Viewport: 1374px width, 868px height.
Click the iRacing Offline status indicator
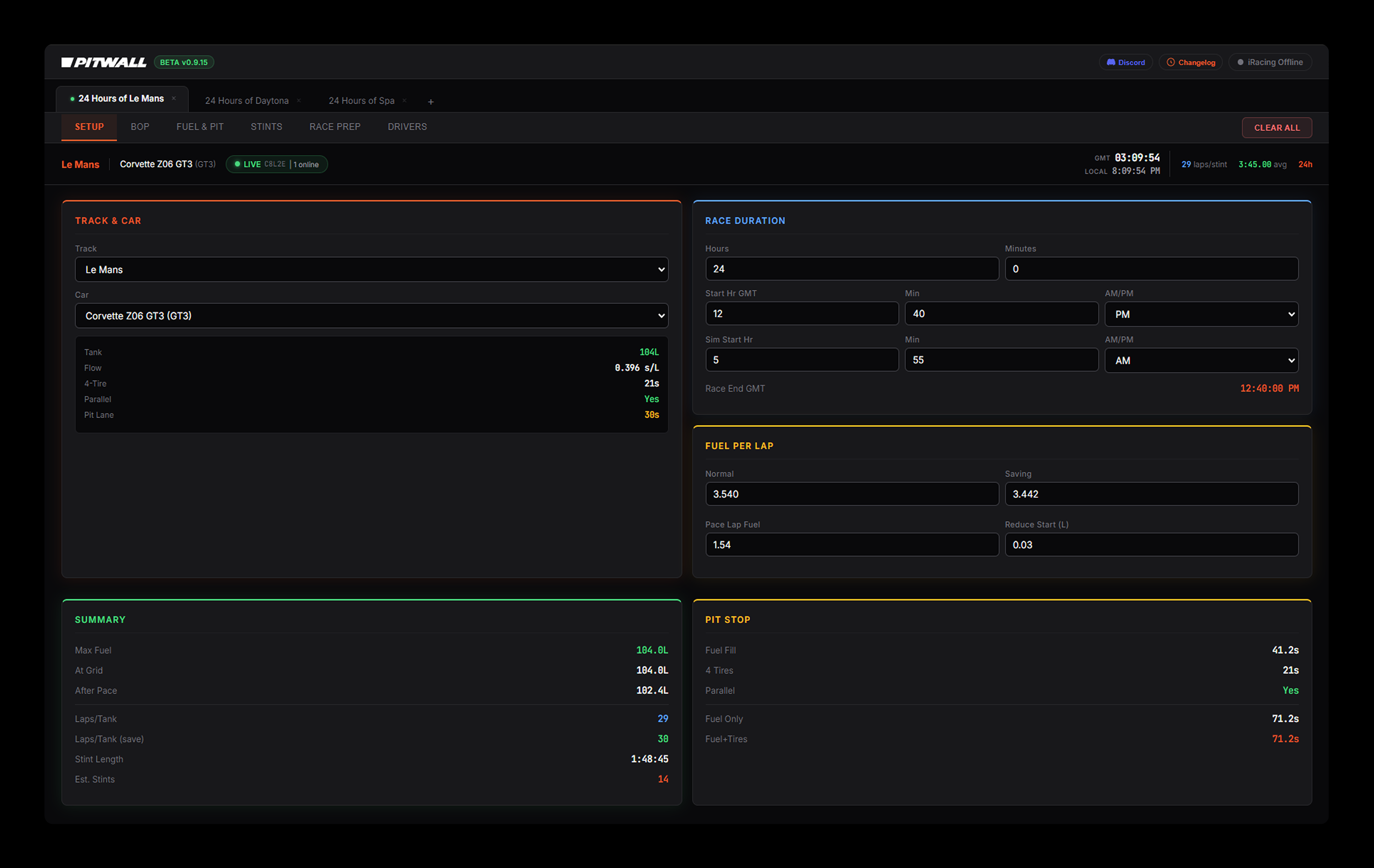[x=1270, y=62]
